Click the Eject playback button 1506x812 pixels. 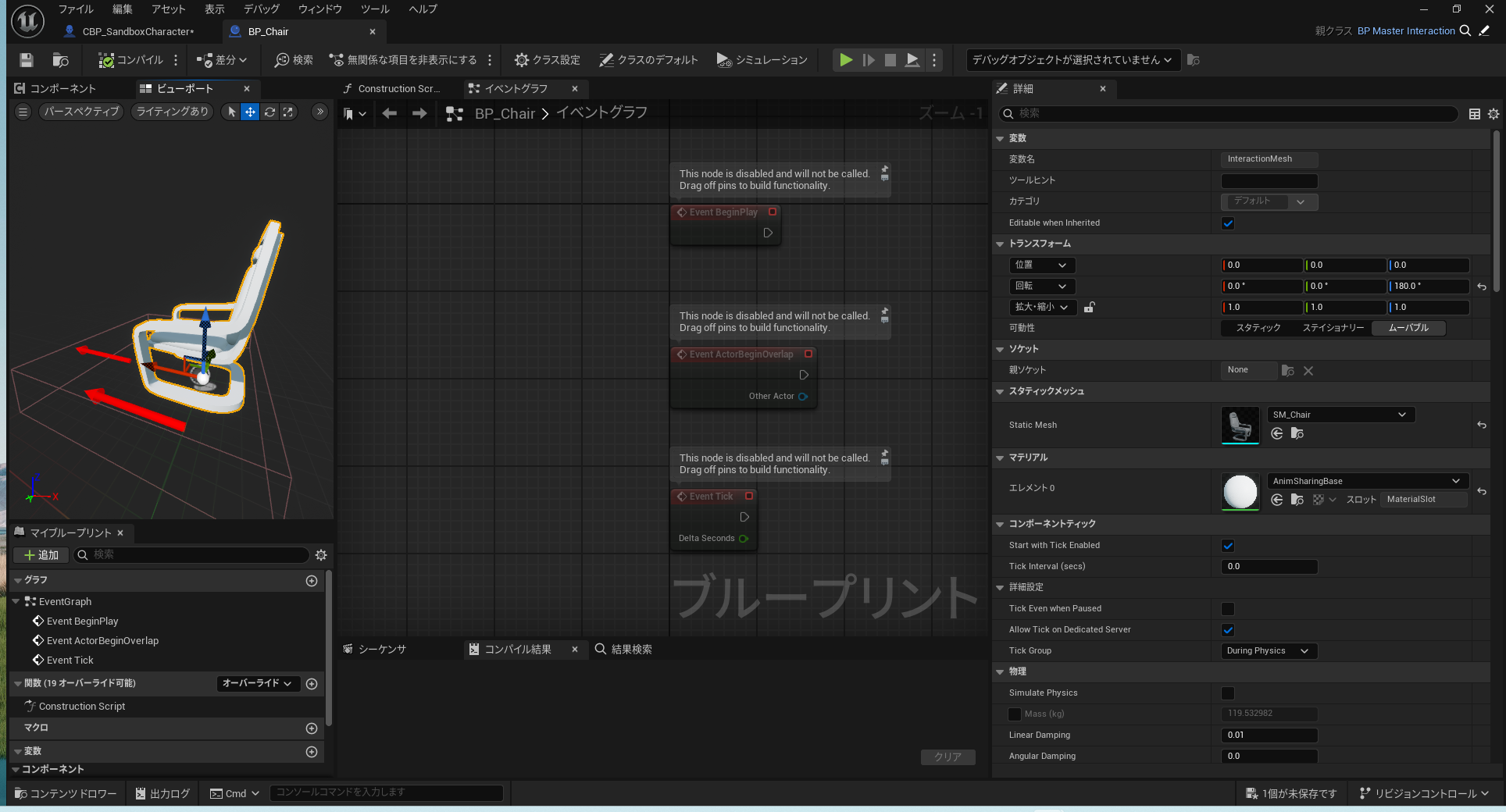(912, 60)
